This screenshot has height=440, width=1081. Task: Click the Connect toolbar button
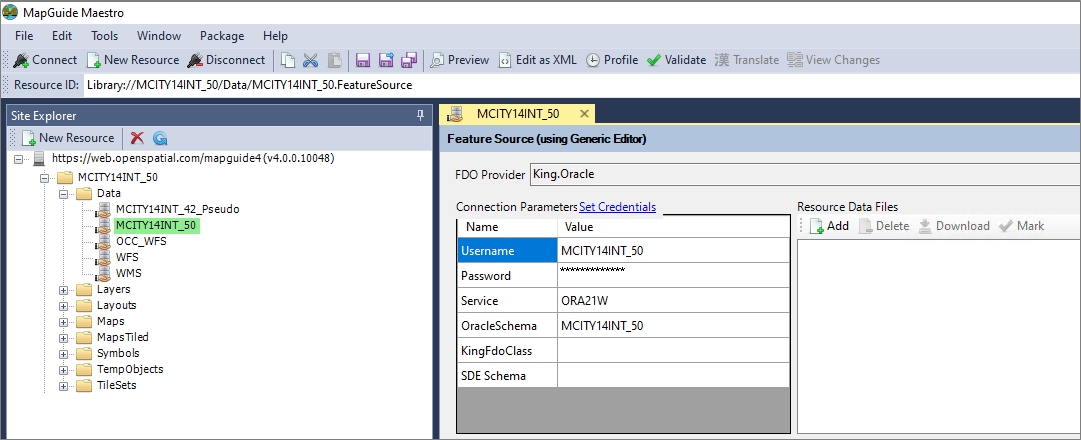45,60
